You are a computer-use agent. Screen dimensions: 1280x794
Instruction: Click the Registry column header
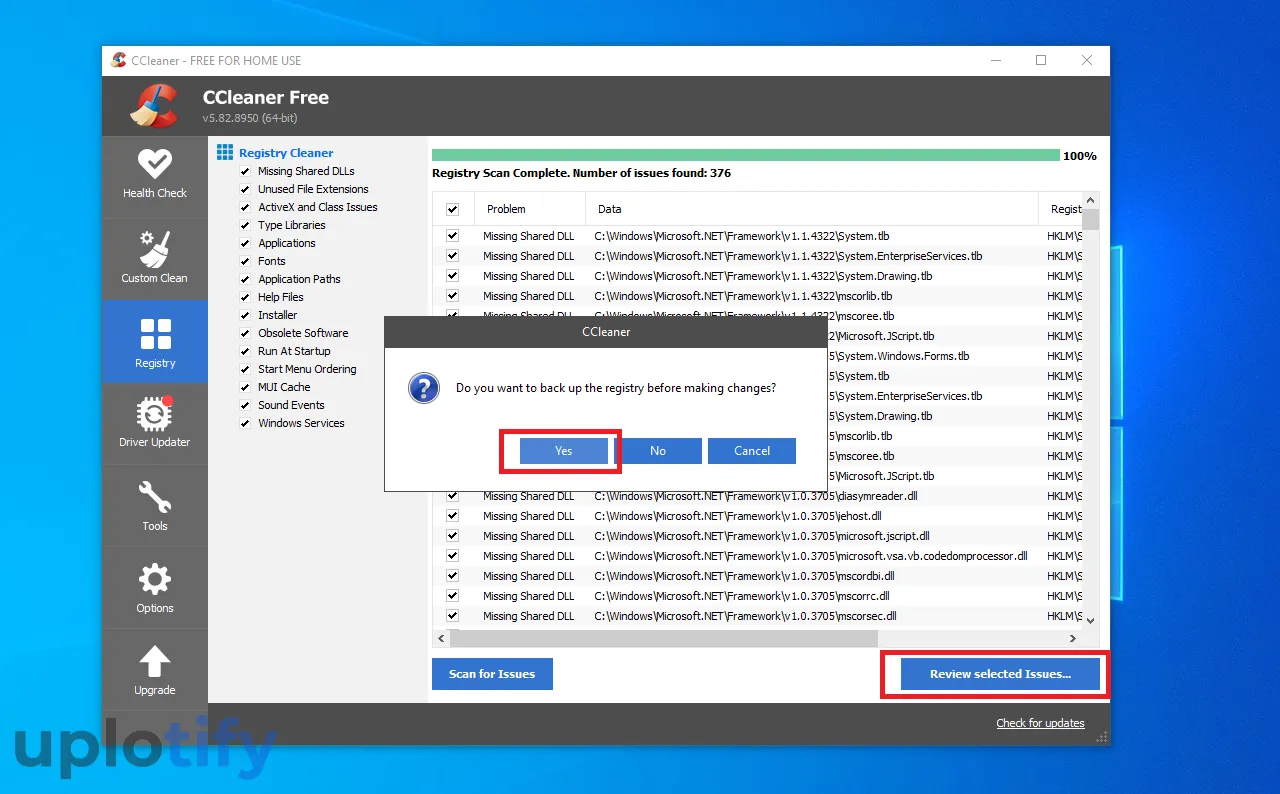click(x=1061, y=209)
